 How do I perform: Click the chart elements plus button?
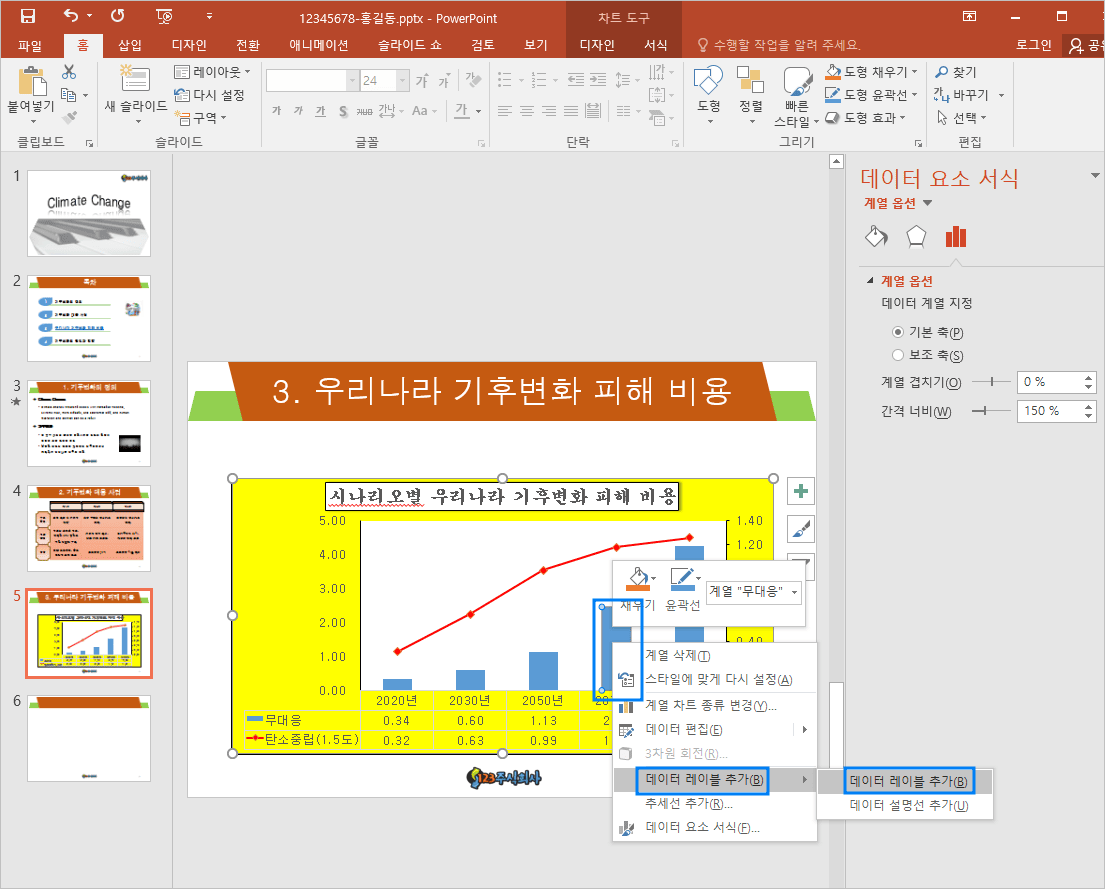(801, 491)
